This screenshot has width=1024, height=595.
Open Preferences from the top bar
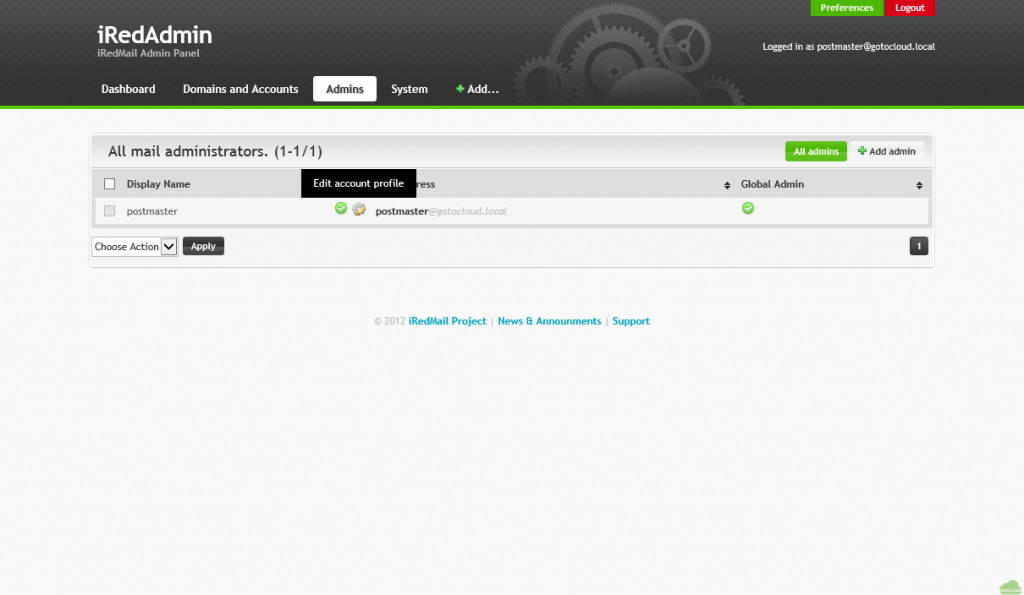tap(846, 8)
